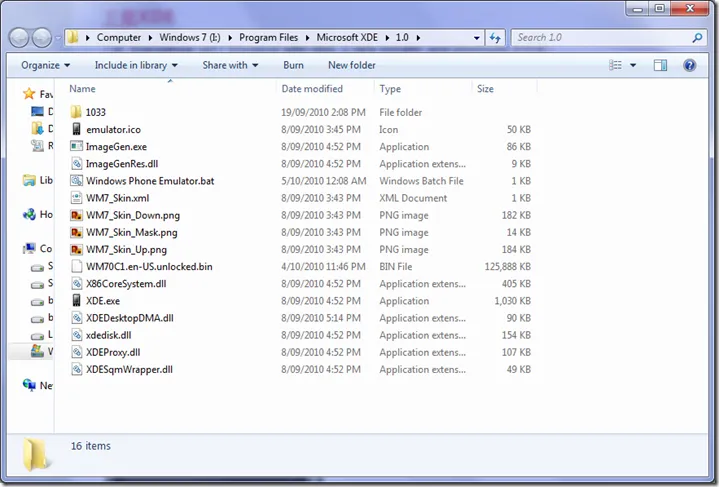
Task: Click the File folder type text
Action: point(401,112)
